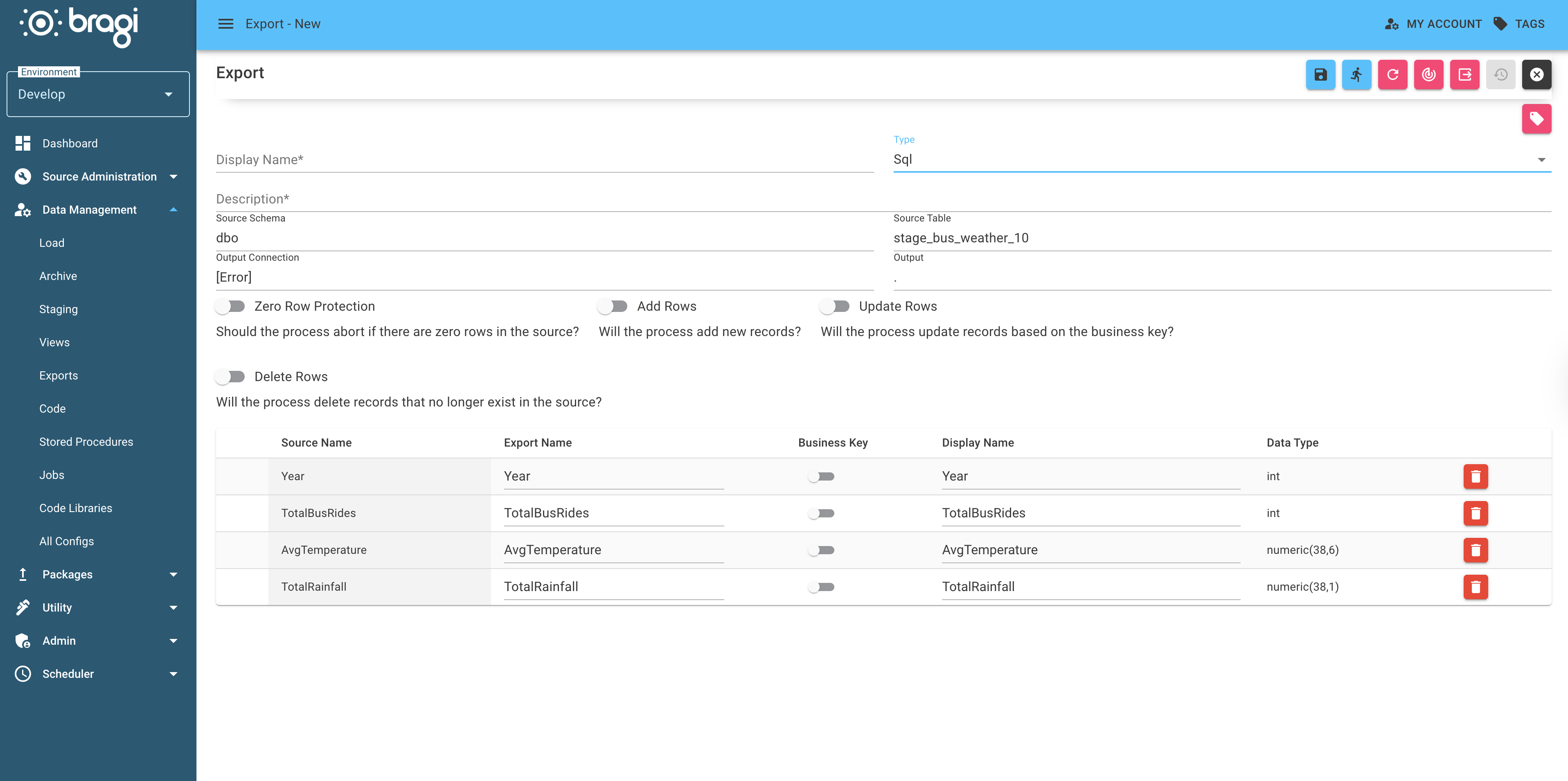The height and width of the screenshot is (781, 1568).
Task: Click the red refresh arrow icon
Action: (1392, 74)
